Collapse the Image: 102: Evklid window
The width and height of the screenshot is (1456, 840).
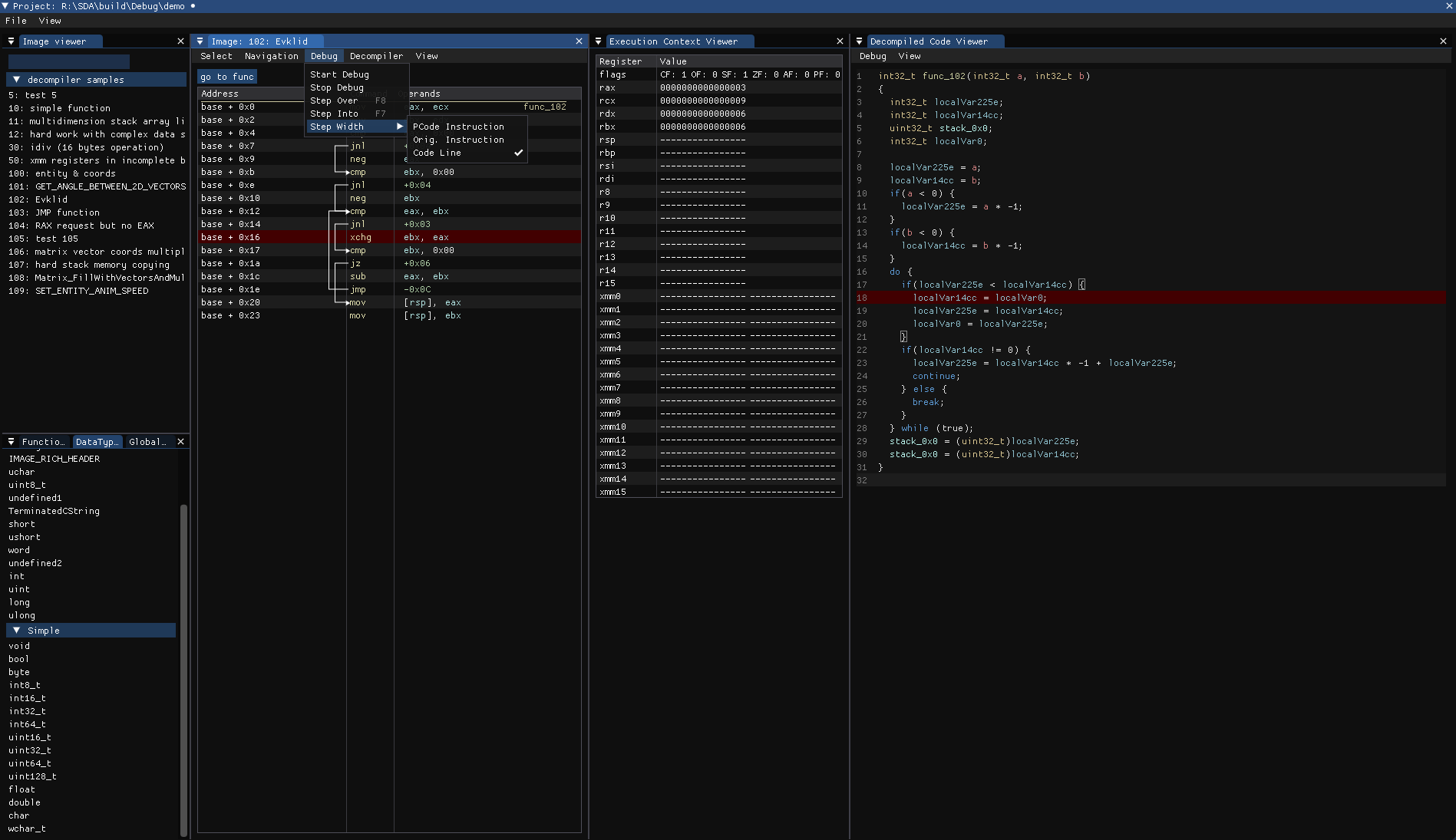pyautogui.click(x=200, y=41)
